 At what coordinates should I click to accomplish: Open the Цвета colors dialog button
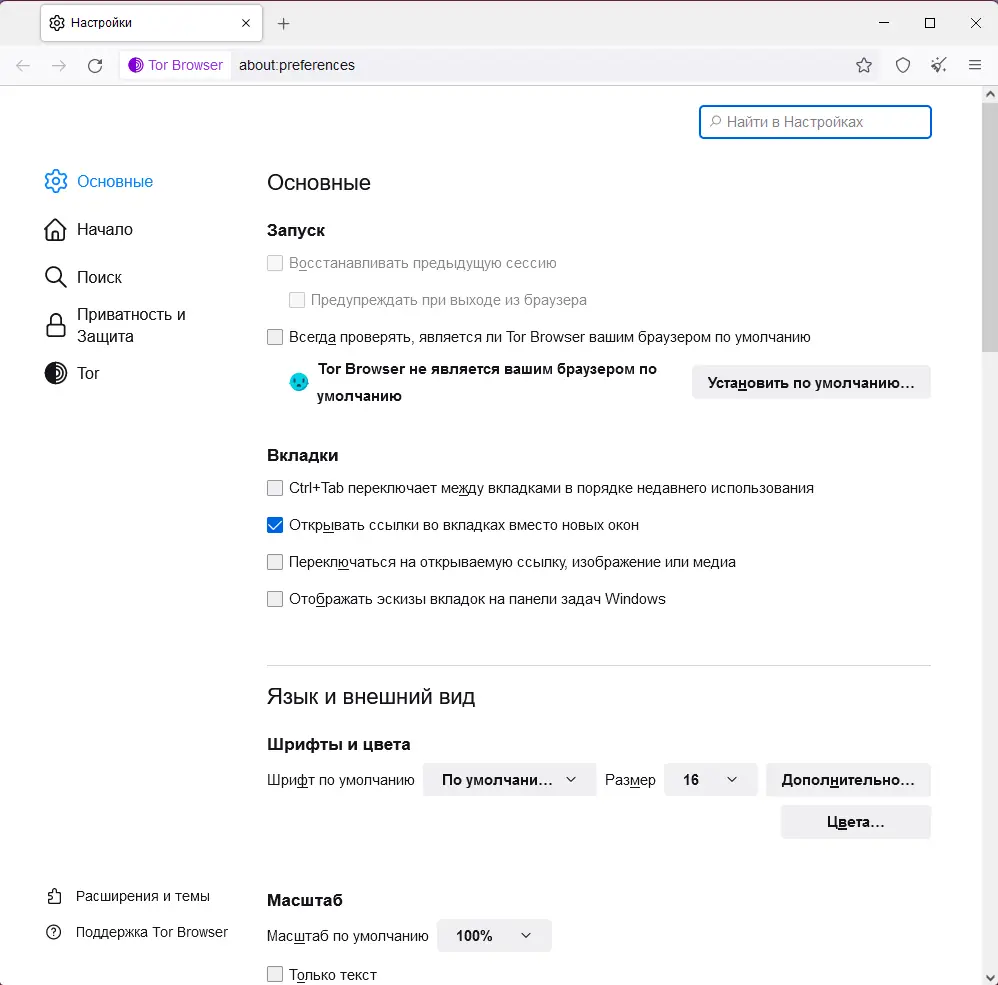coord(855,822)
